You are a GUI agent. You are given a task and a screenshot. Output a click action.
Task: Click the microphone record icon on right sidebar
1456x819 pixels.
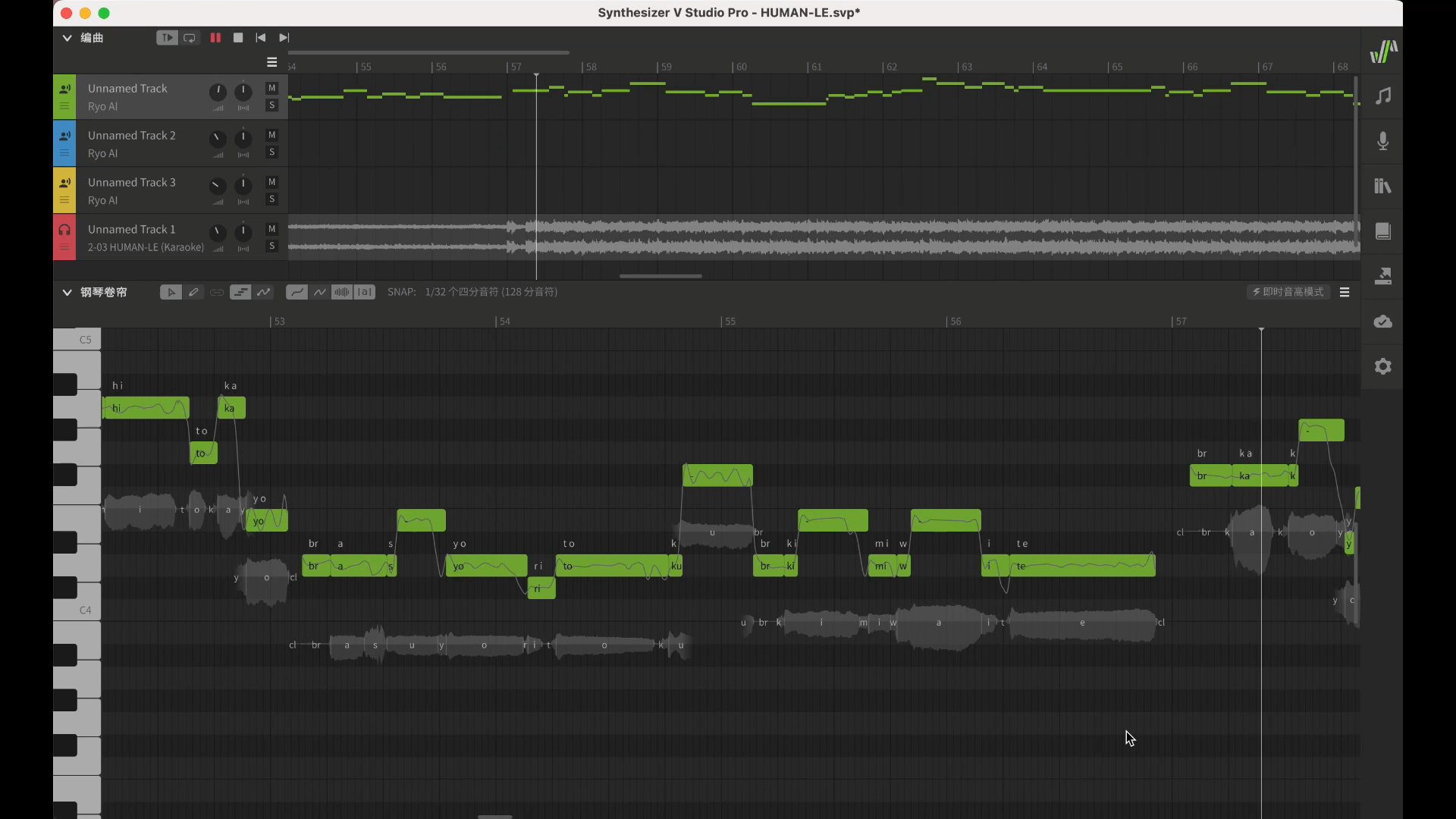coord(1383,140)
